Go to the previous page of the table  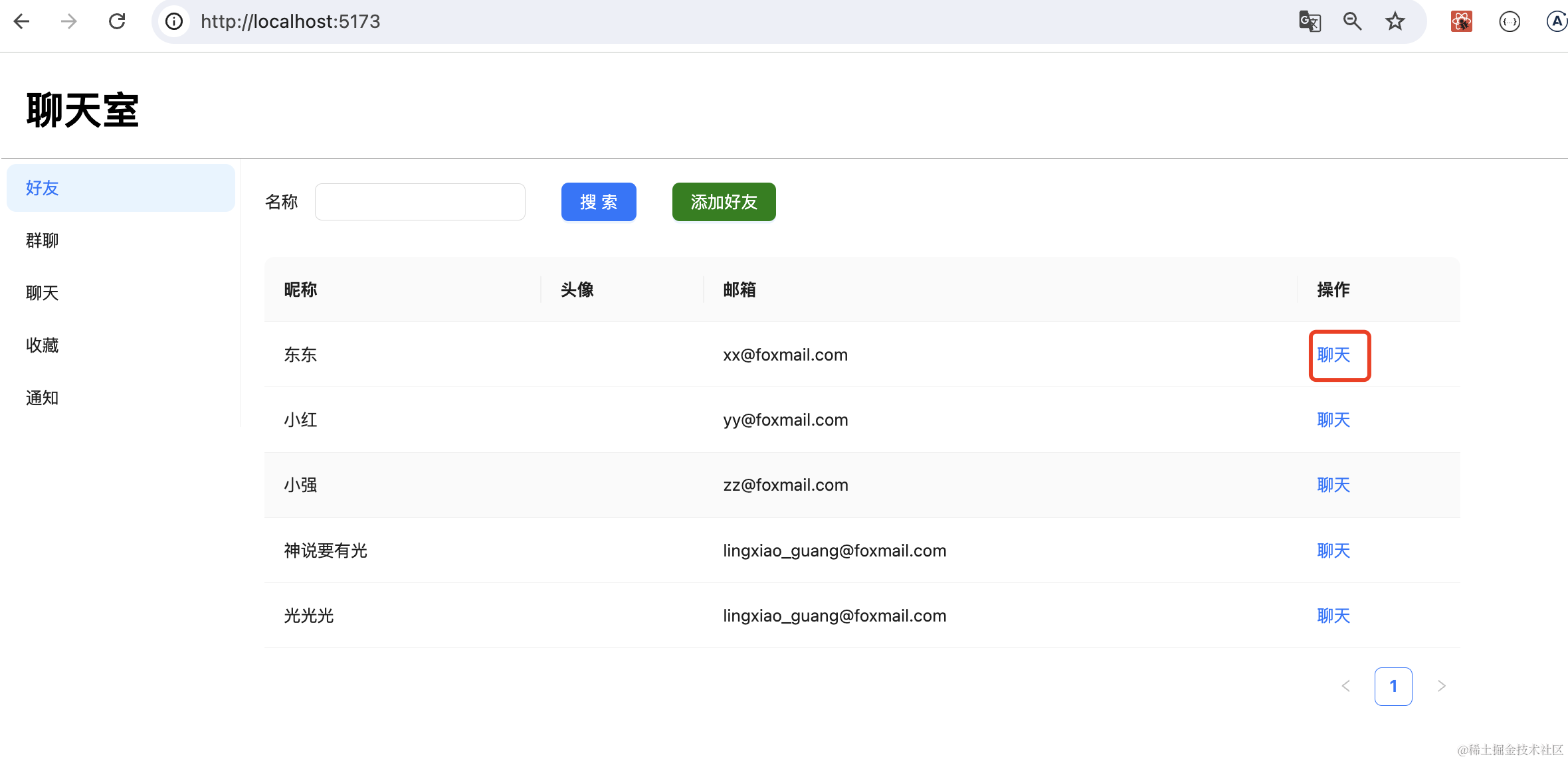(x=1345, y=686)
